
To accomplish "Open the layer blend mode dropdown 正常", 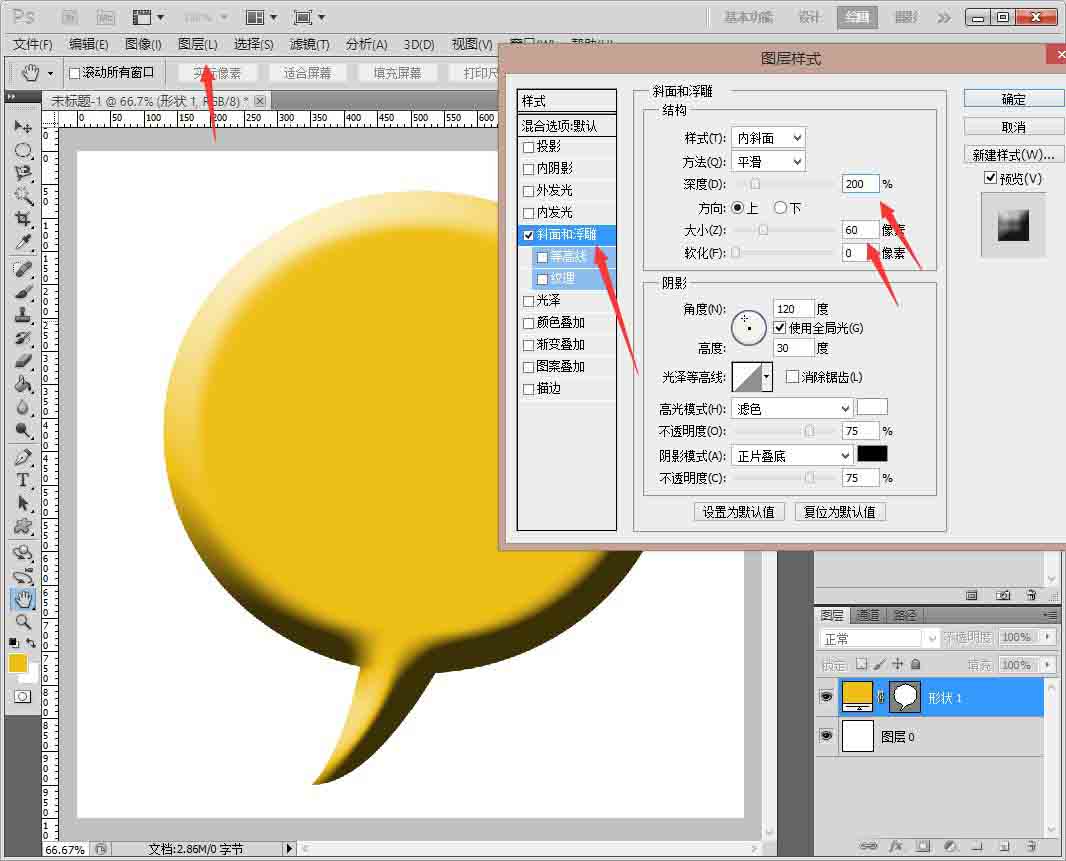I will point(879,639).
